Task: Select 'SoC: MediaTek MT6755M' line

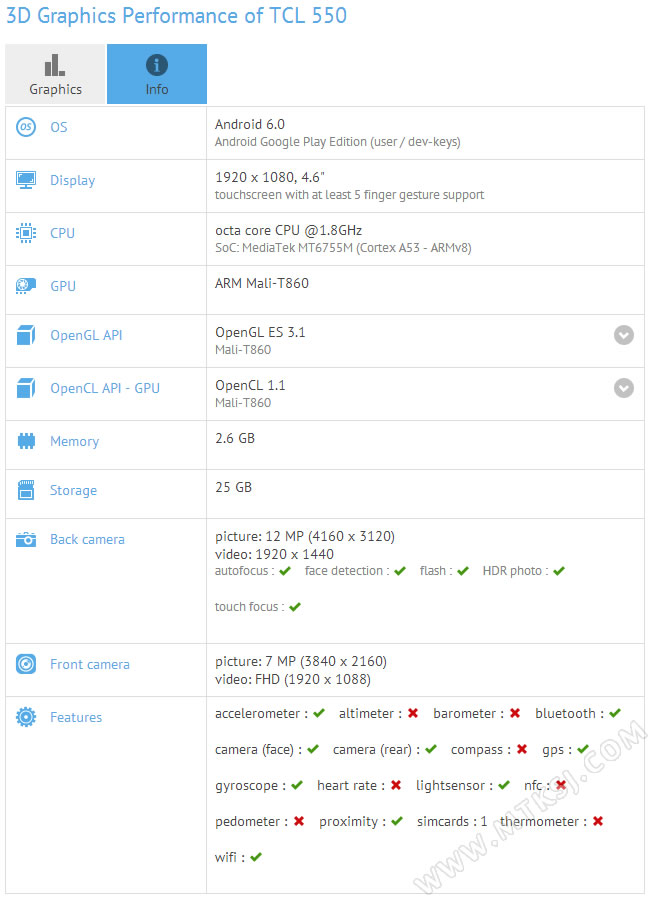Action: (x=343, y=248)
